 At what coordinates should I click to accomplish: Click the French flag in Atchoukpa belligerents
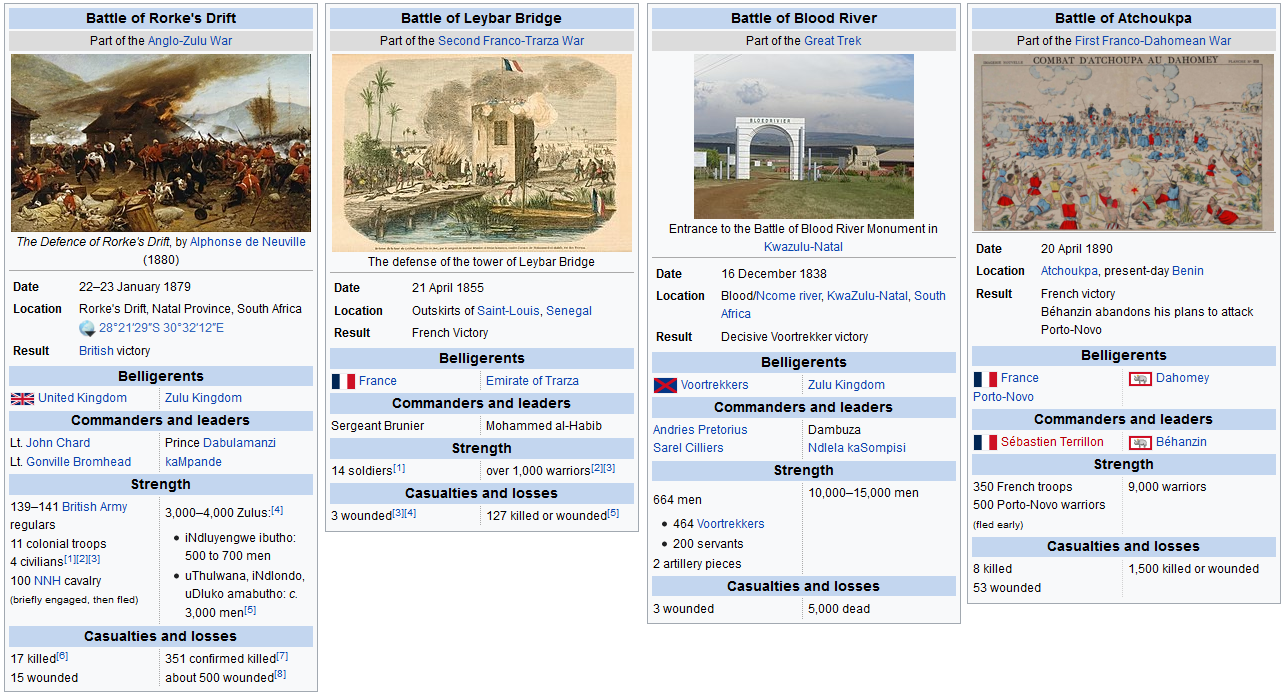985,378
